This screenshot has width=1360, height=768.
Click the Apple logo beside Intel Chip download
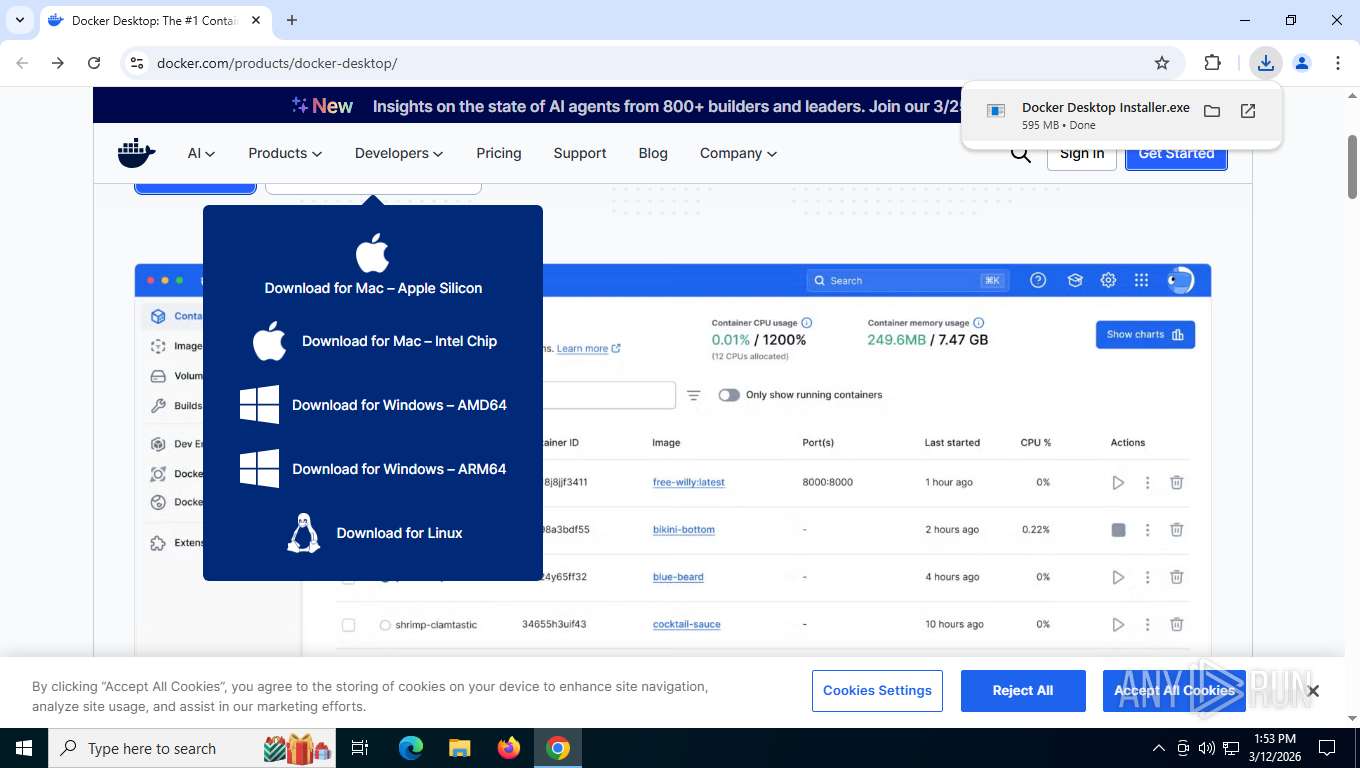click(x=269, y=341)
